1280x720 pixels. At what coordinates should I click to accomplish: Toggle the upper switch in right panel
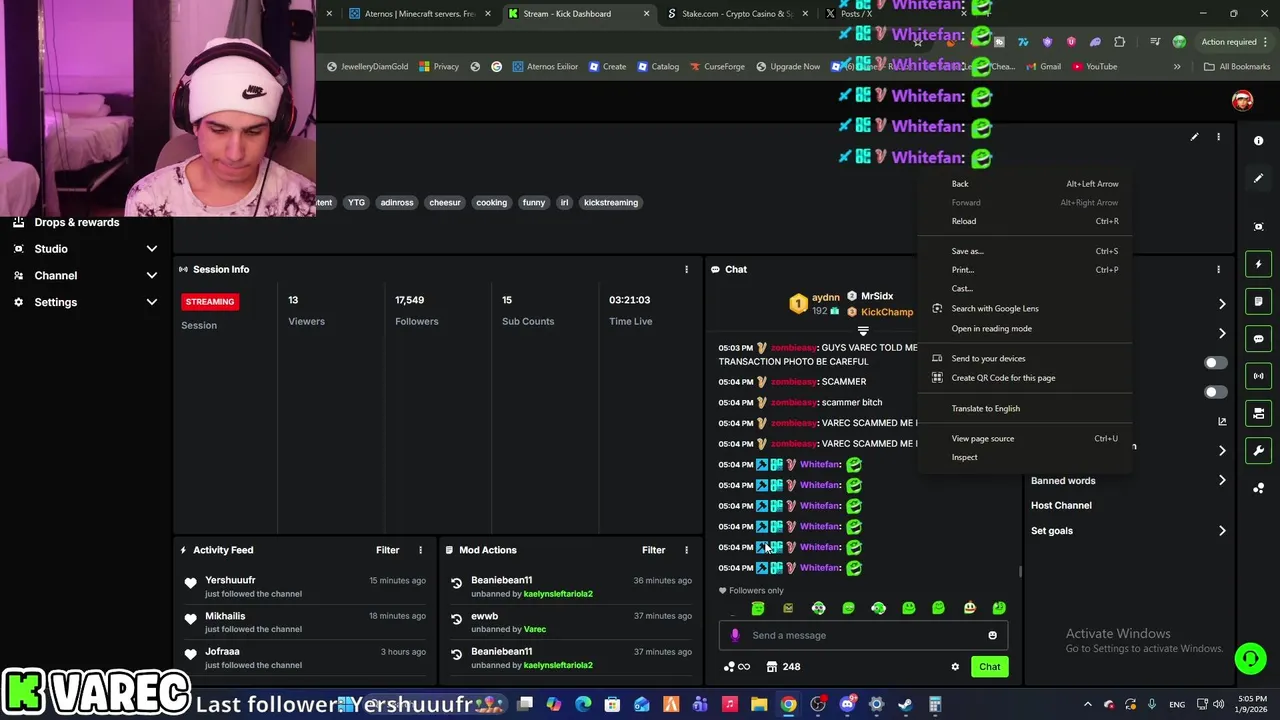[1215, 363]
